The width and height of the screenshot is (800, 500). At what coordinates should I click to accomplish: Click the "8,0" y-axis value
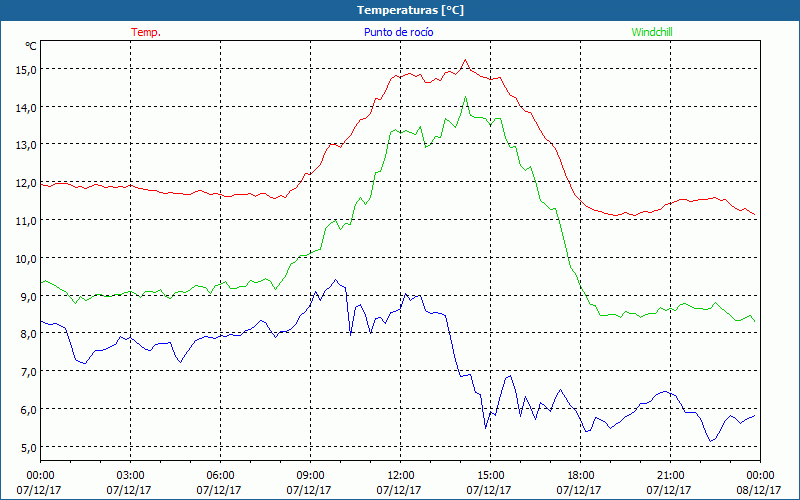[29, 334]
